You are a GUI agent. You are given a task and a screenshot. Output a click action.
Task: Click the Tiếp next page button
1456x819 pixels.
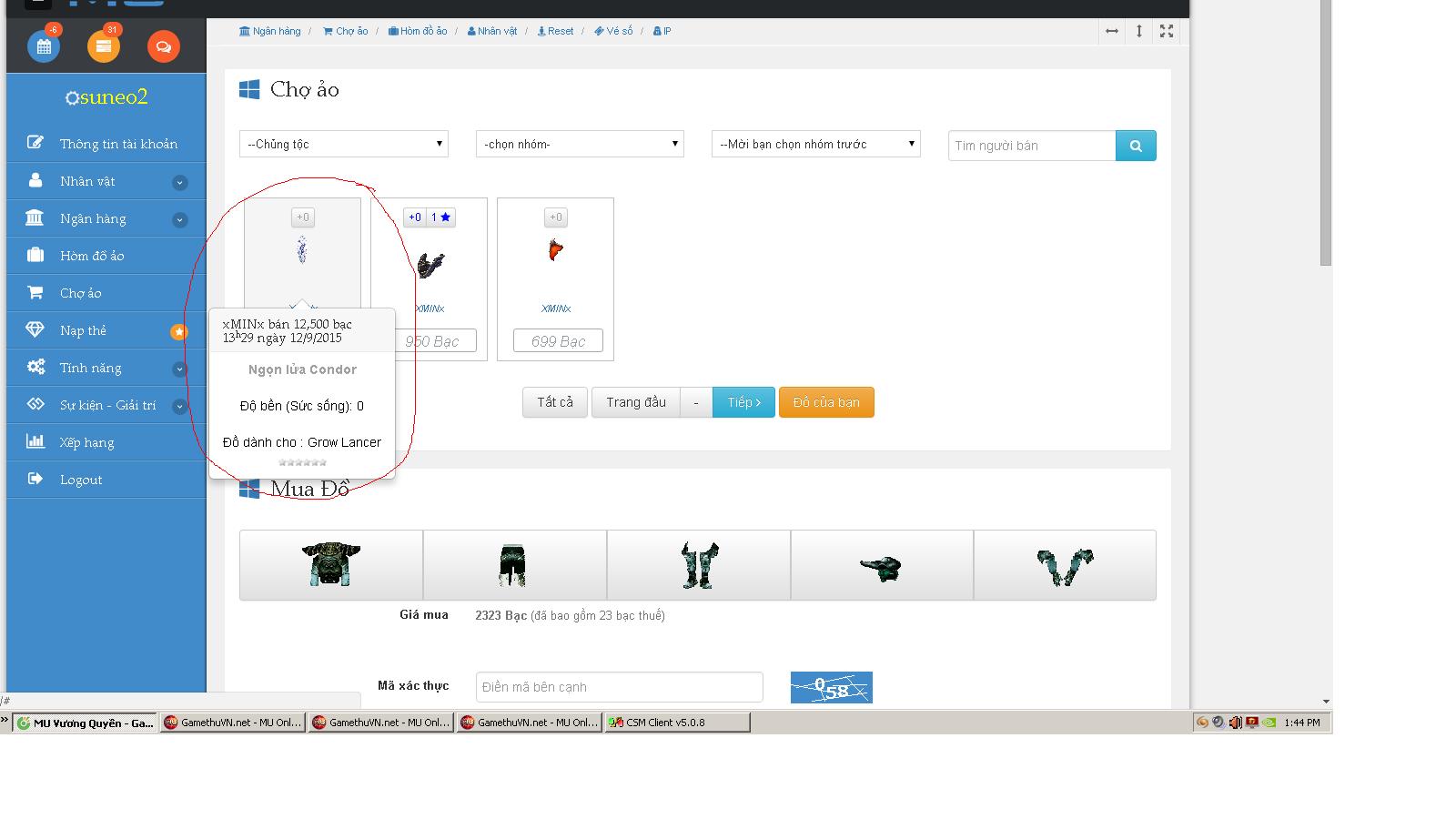(x=743, y=402)
